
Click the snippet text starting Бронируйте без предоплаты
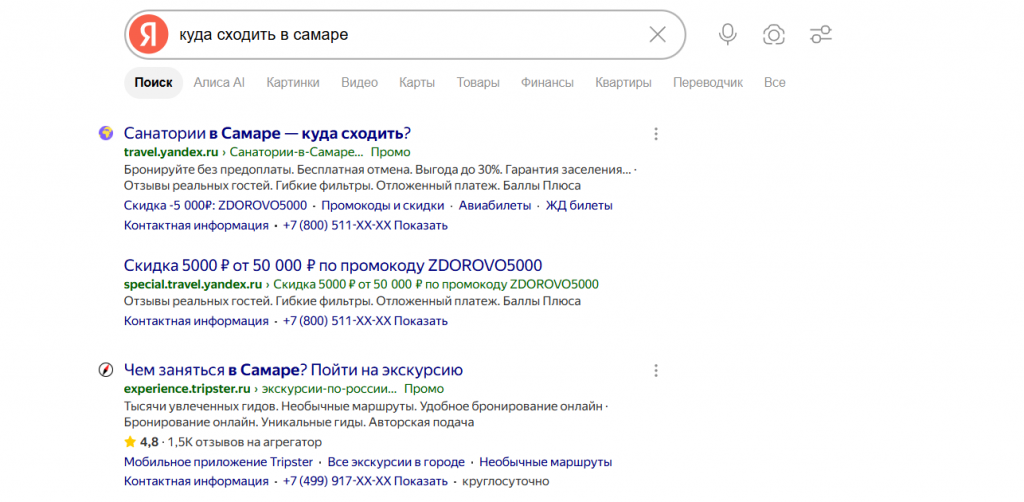380,178
